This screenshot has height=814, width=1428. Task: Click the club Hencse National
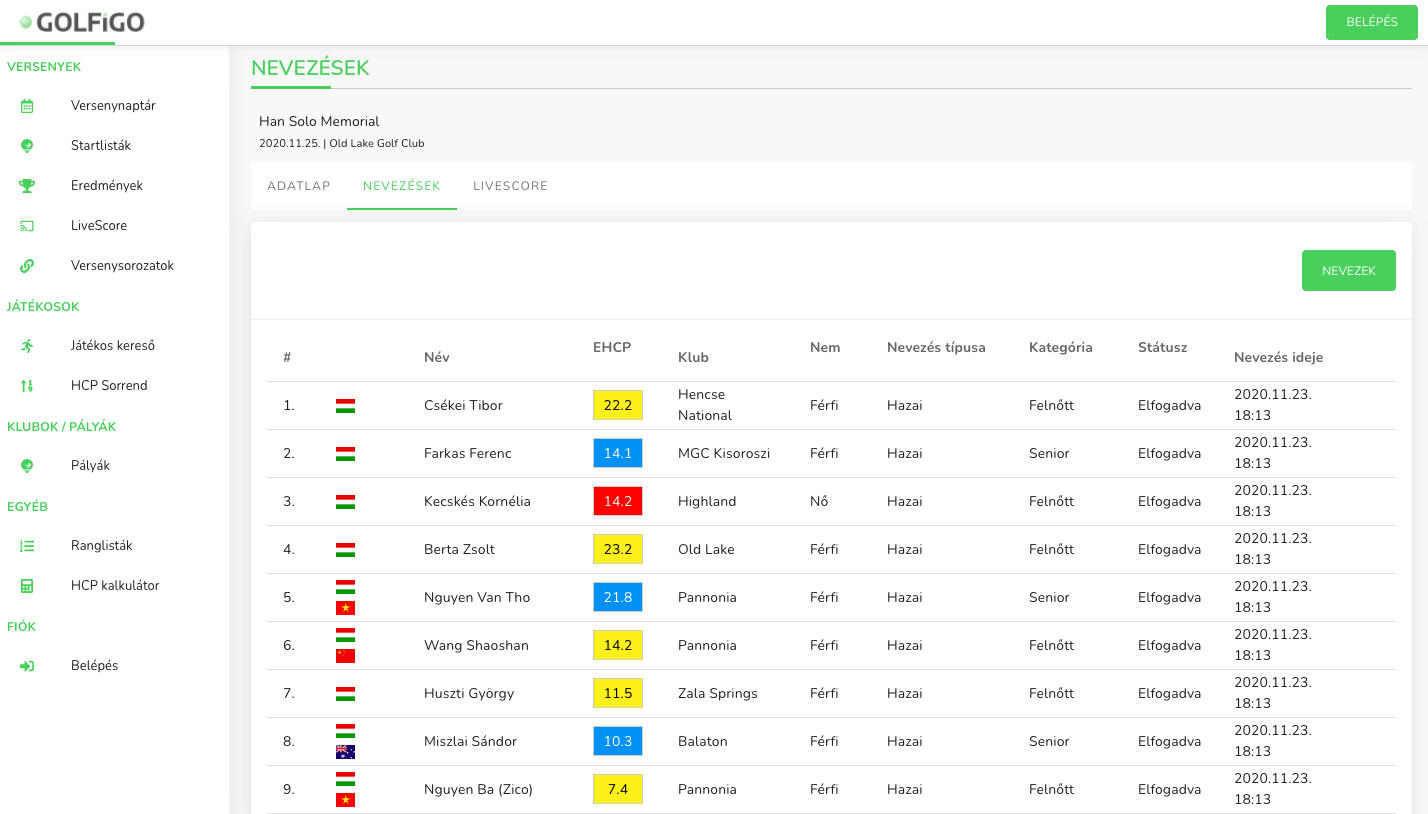point(705,405)
